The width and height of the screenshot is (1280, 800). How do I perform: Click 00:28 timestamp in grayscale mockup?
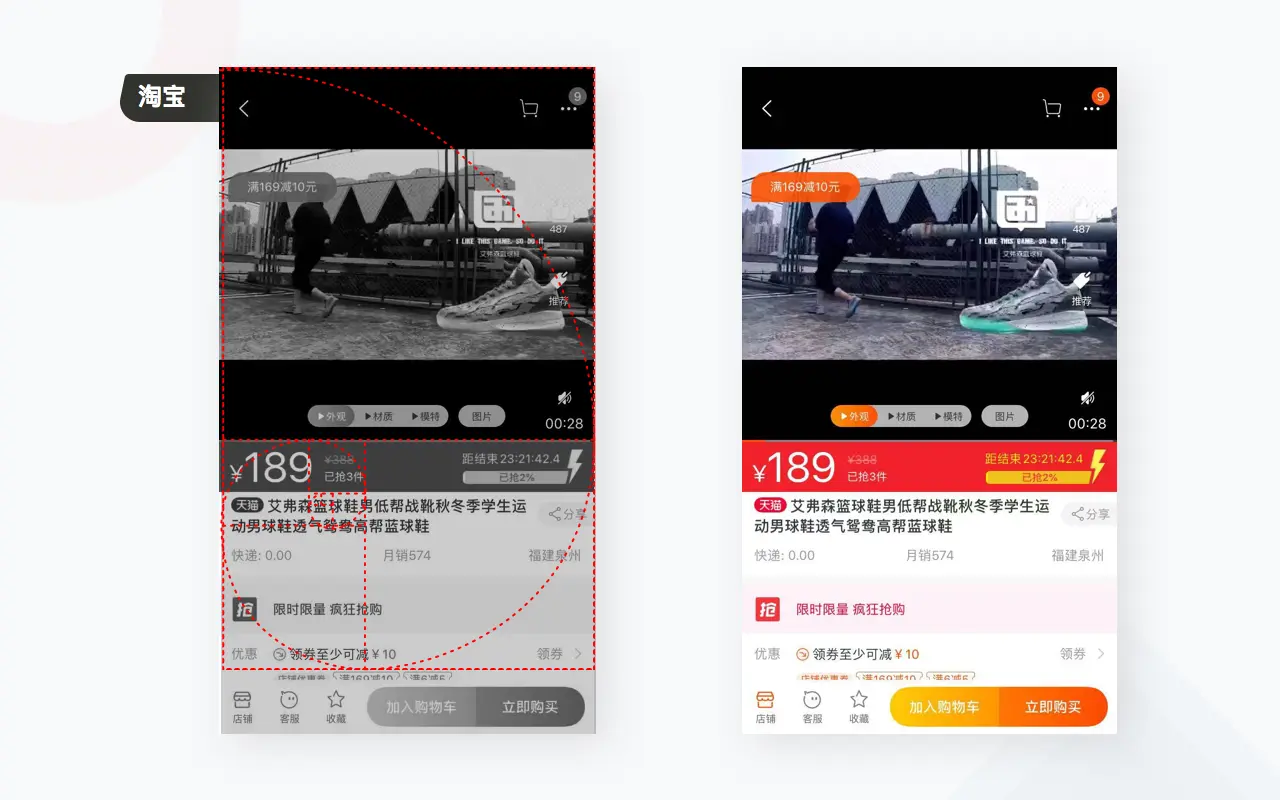point(564,423)
